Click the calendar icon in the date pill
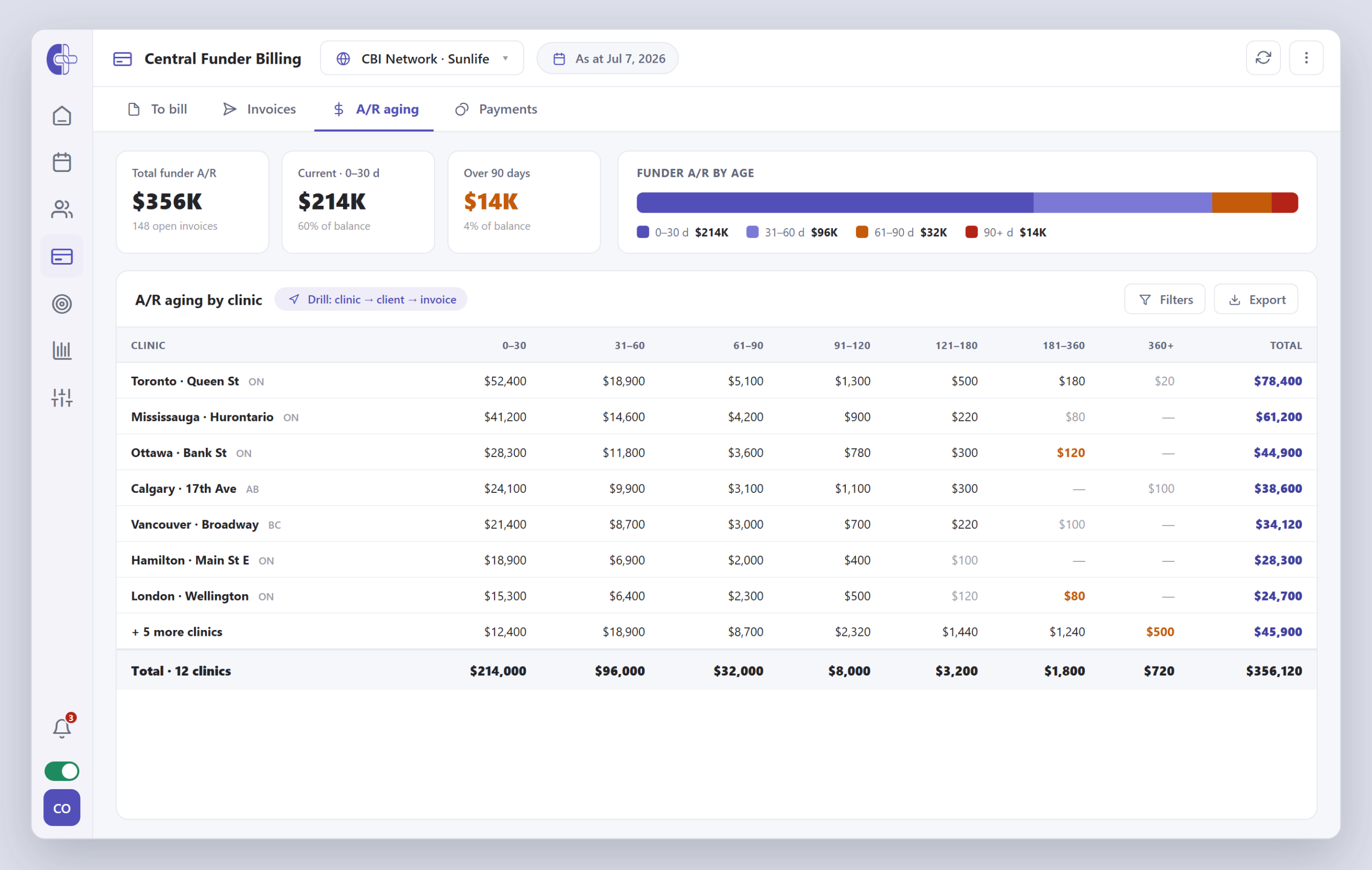Image resolution: width=1372 pixels, height=870 pixels. point(559,58)
